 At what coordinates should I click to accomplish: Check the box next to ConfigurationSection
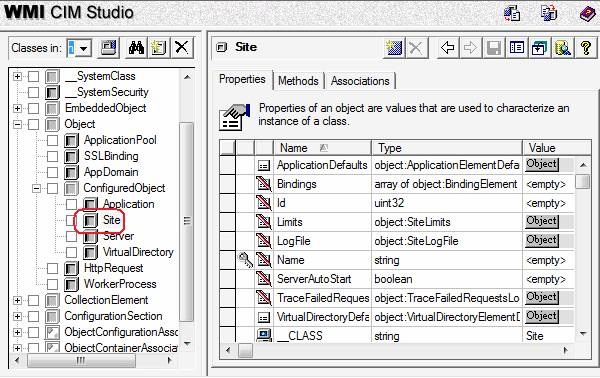pyautogui.click(x=34, y=317)
